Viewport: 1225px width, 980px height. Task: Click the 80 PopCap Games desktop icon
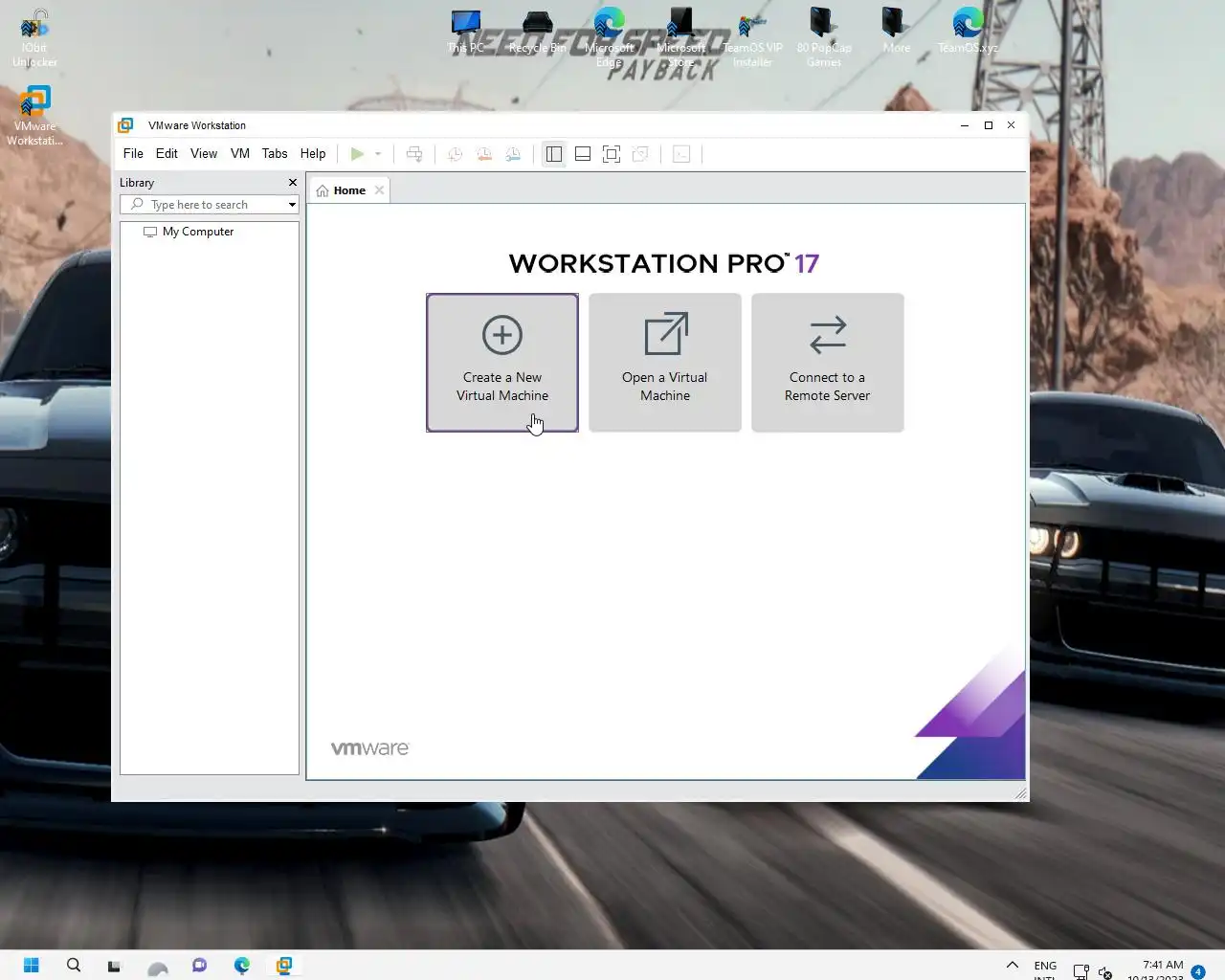pos(823,38)
